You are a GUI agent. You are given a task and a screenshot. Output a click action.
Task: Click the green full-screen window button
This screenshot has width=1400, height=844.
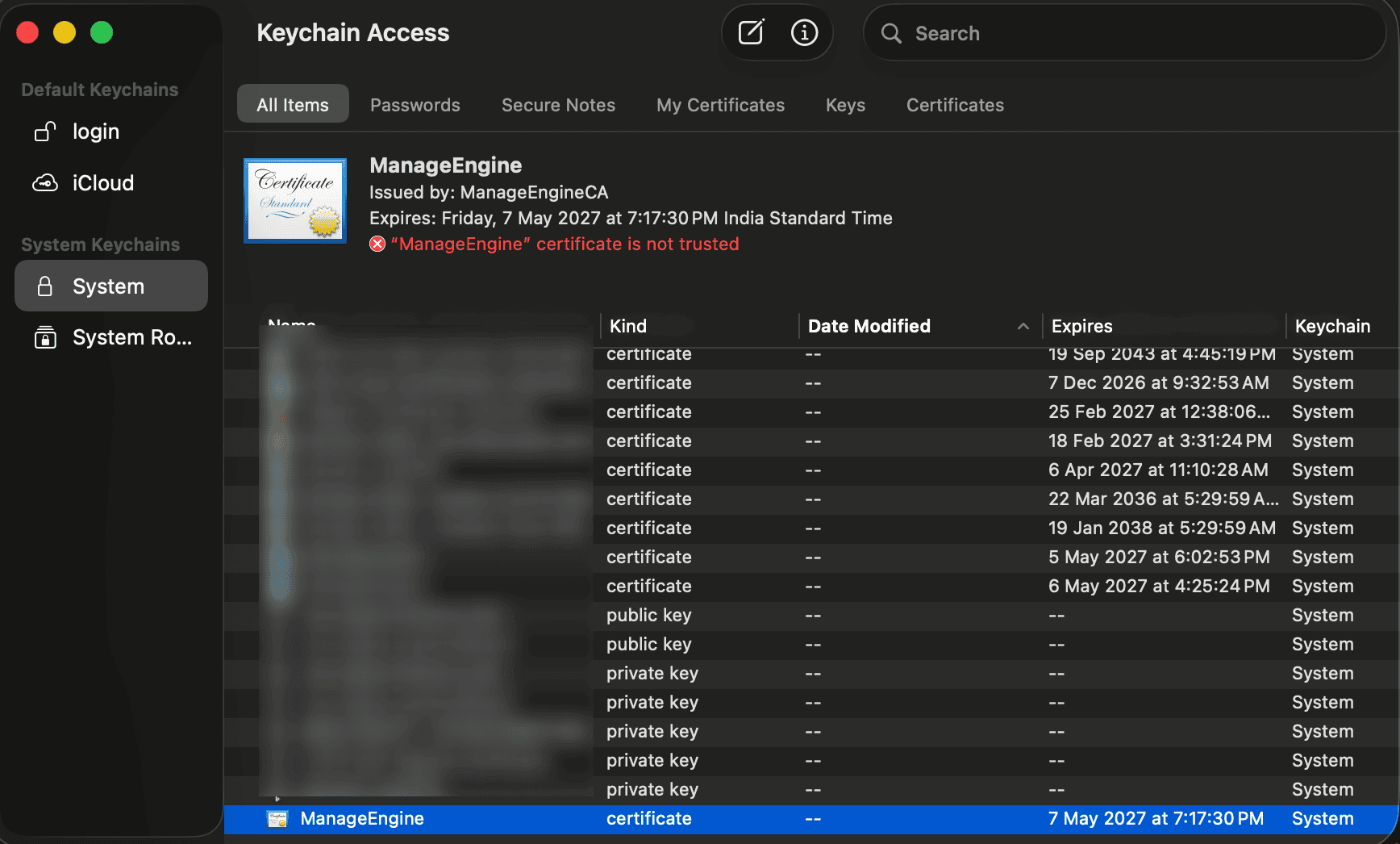point(102,32)
